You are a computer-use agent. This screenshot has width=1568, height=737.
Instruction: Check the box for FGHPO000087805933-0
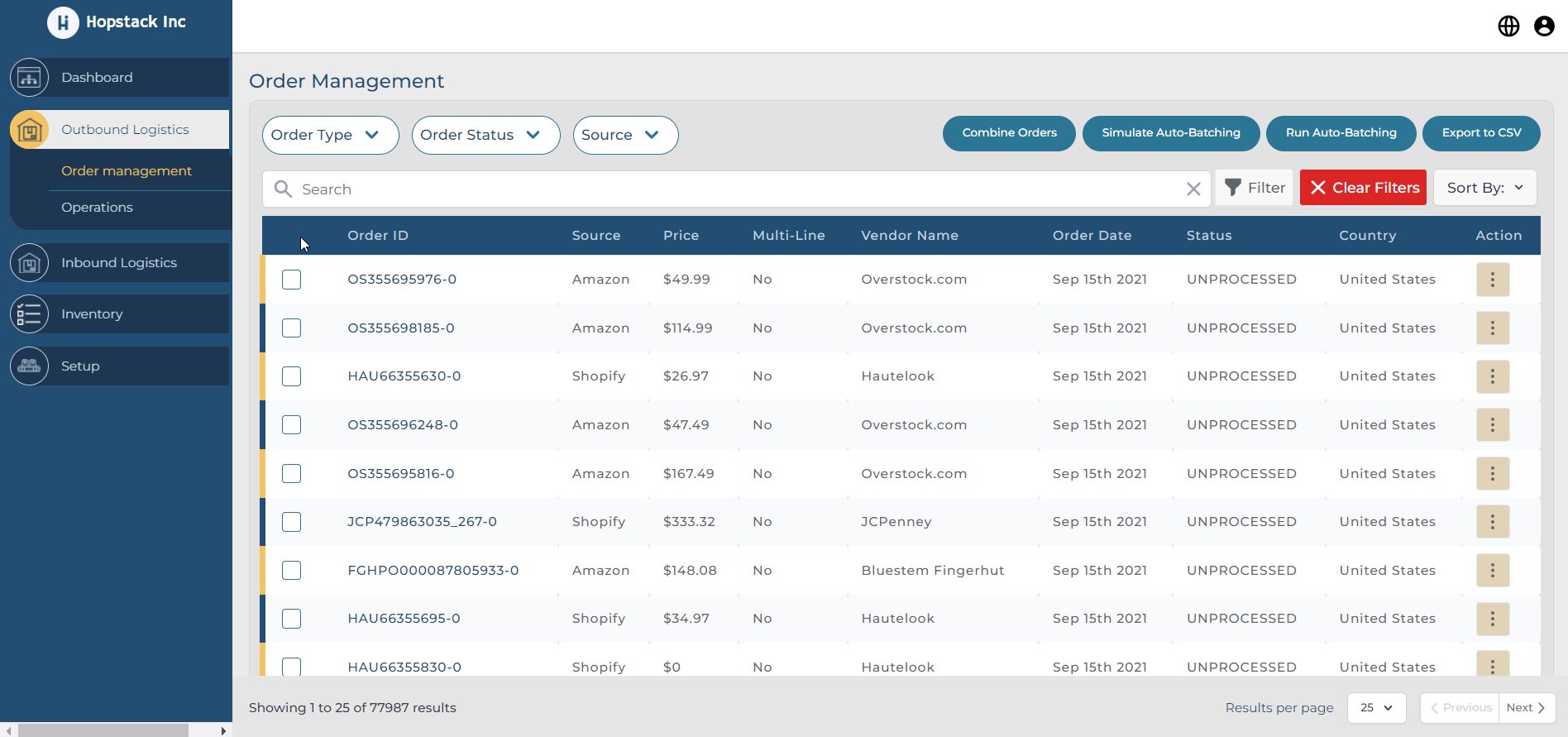coord(291,571)
